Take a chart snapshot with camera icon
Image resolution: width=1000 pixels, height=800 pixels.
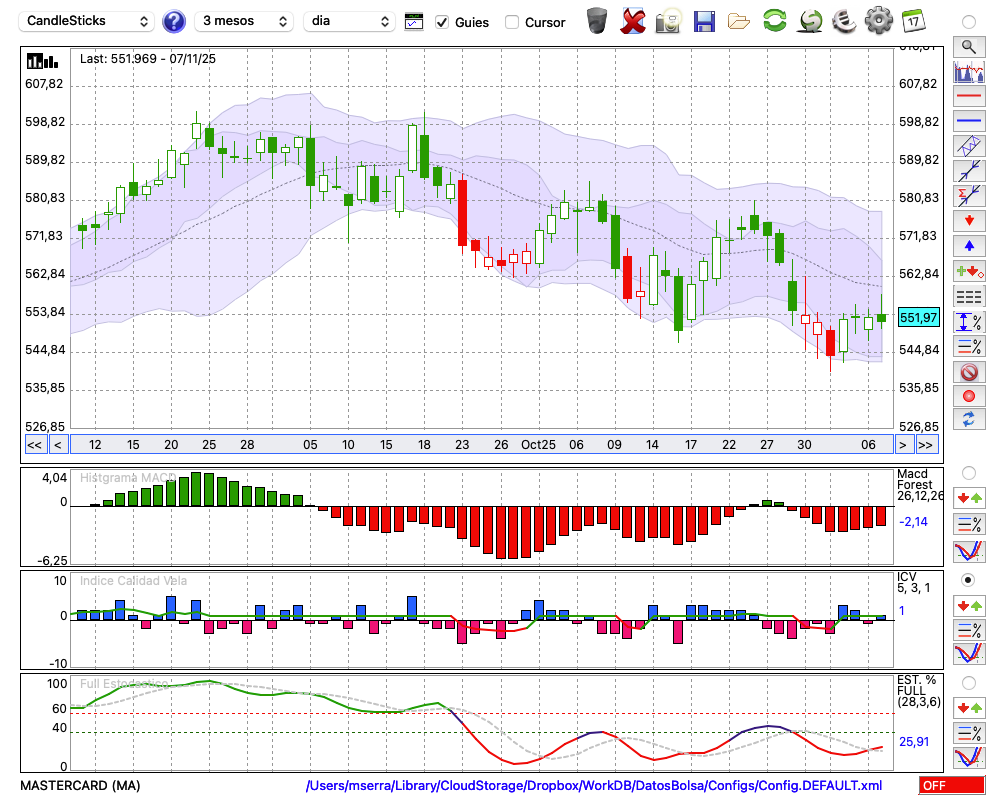point(668,21)
